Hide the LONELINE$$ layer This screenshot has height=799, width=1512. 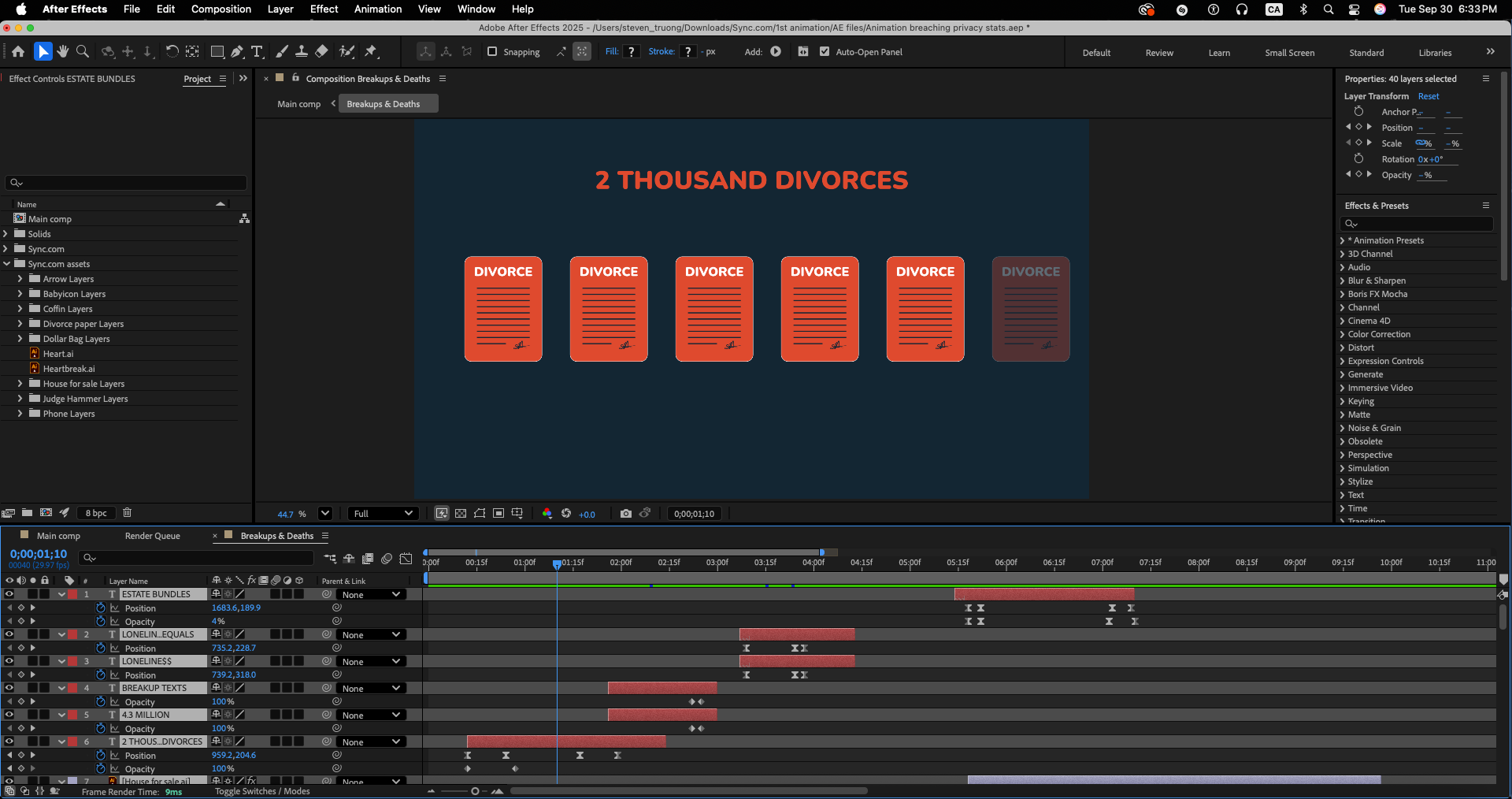pos(9,661)
